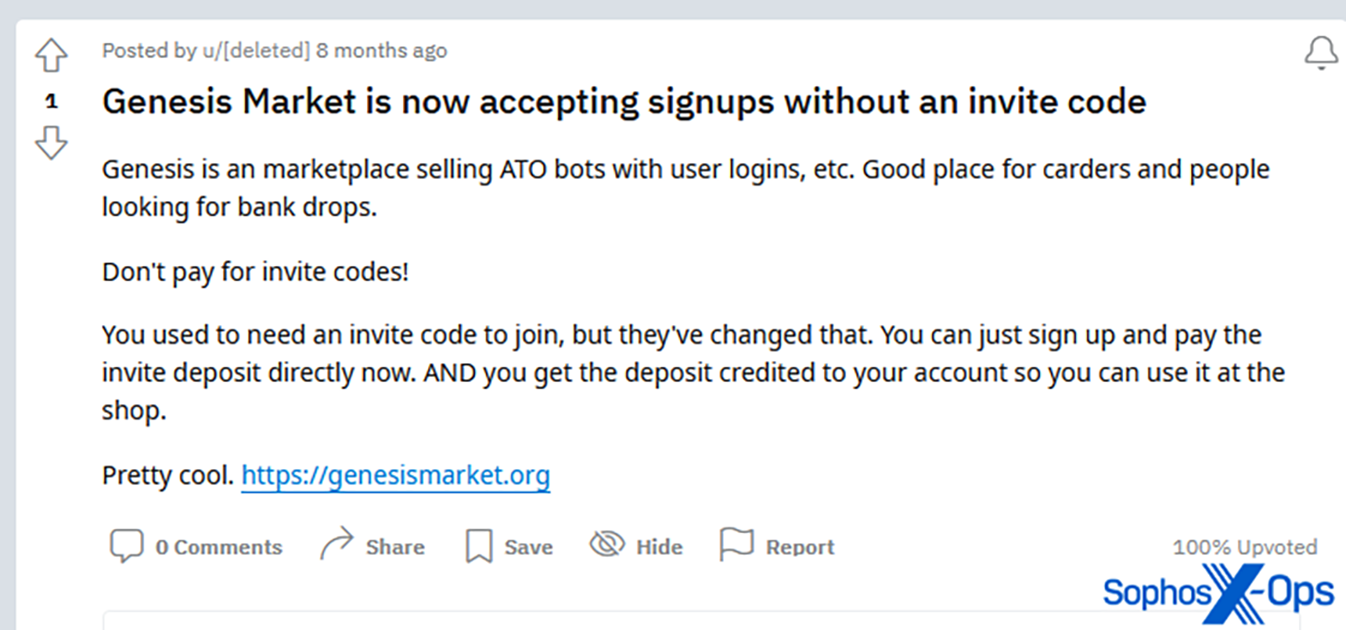
Task: Click the Sophos X-Ops logo
Action: pos(1218,593)
